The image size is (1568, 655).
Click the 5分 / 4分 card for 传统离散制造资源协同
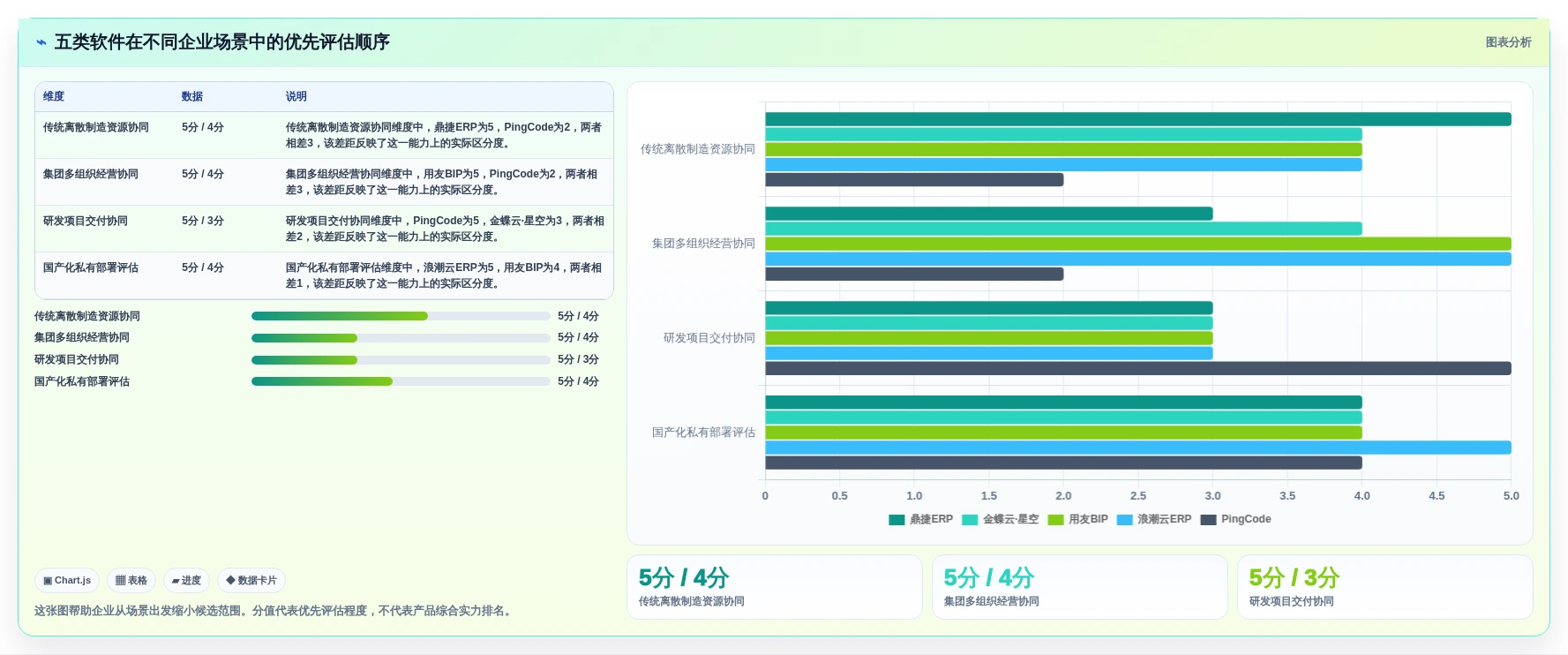point(774,587)
